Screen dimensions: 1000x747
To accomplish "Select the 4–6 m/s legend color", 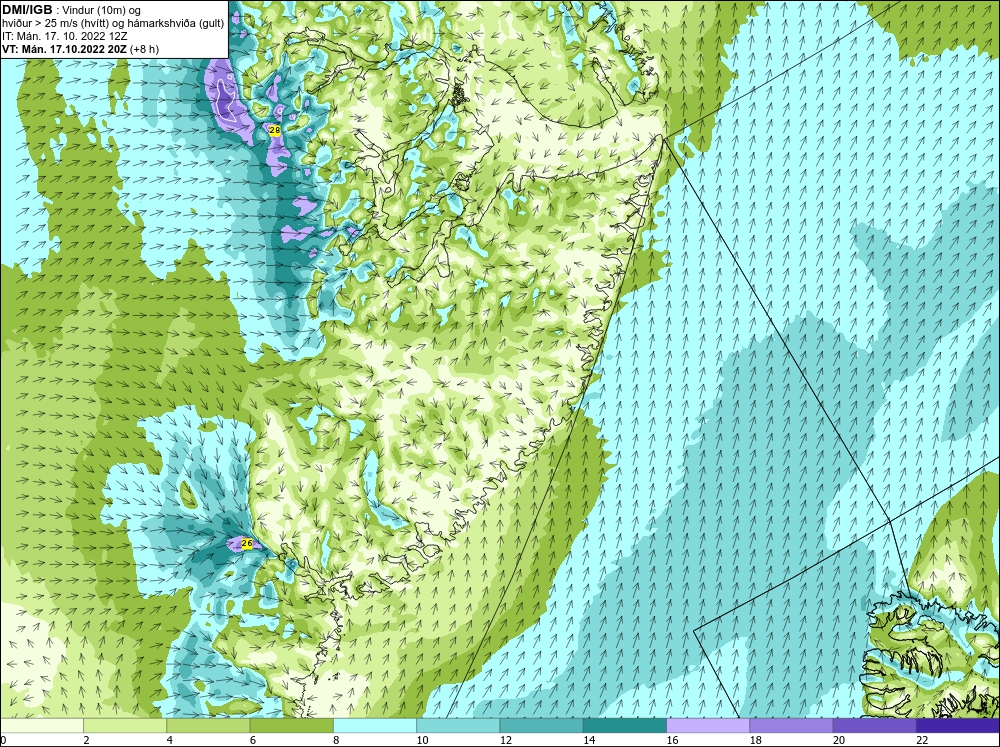I will tap(208, 725).
